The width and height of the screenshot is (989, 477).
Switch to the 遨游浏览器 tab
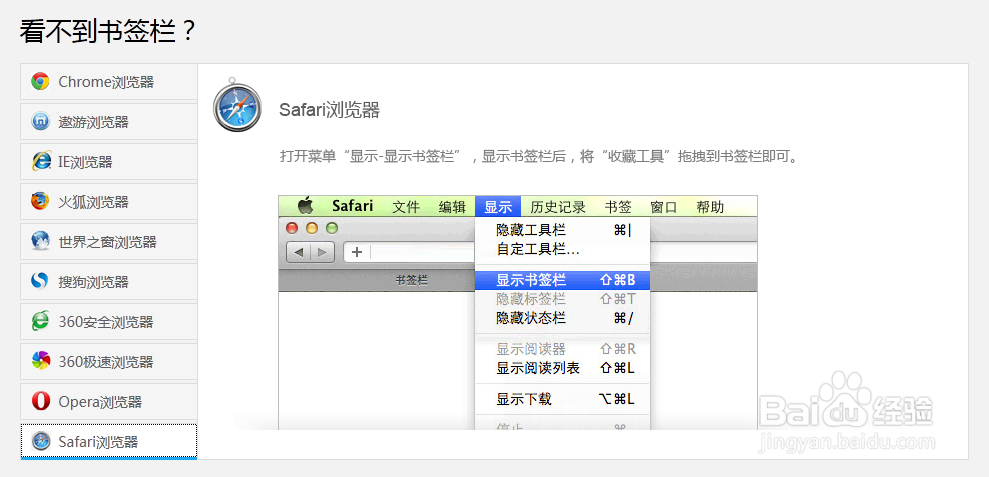[x=109, y=121]
